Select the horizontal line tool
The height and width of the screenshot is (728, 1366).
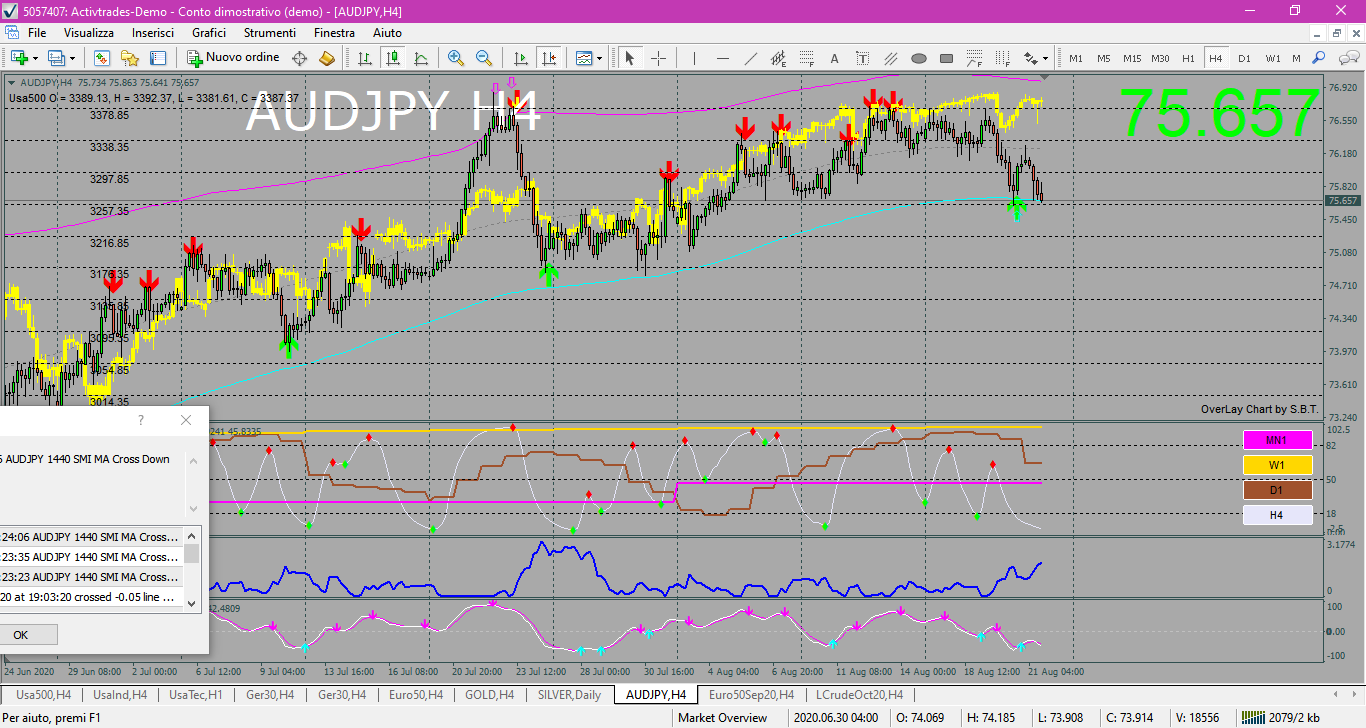tap(722, 58)
